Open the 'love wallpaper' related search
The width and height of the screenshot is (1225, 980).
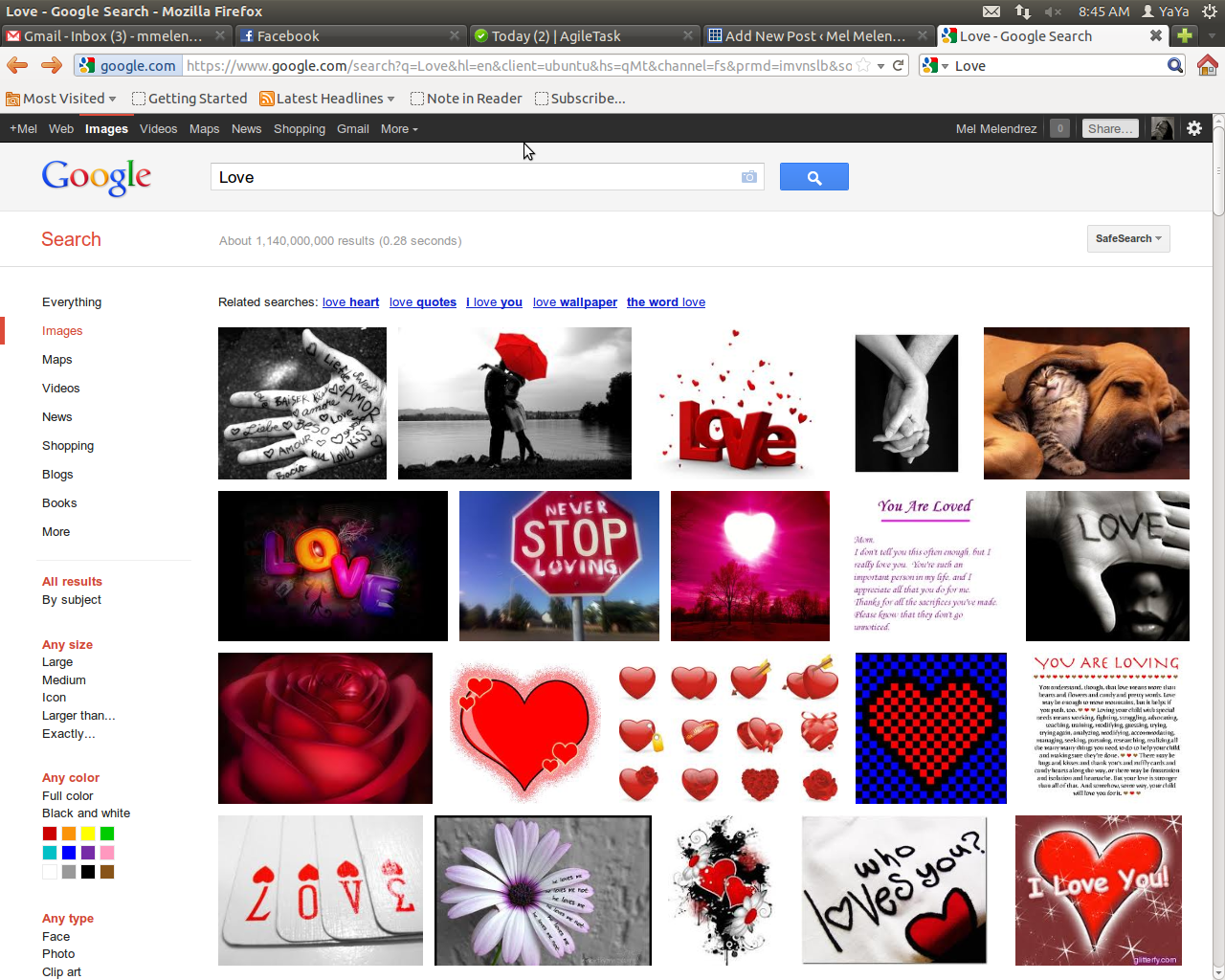575,302
